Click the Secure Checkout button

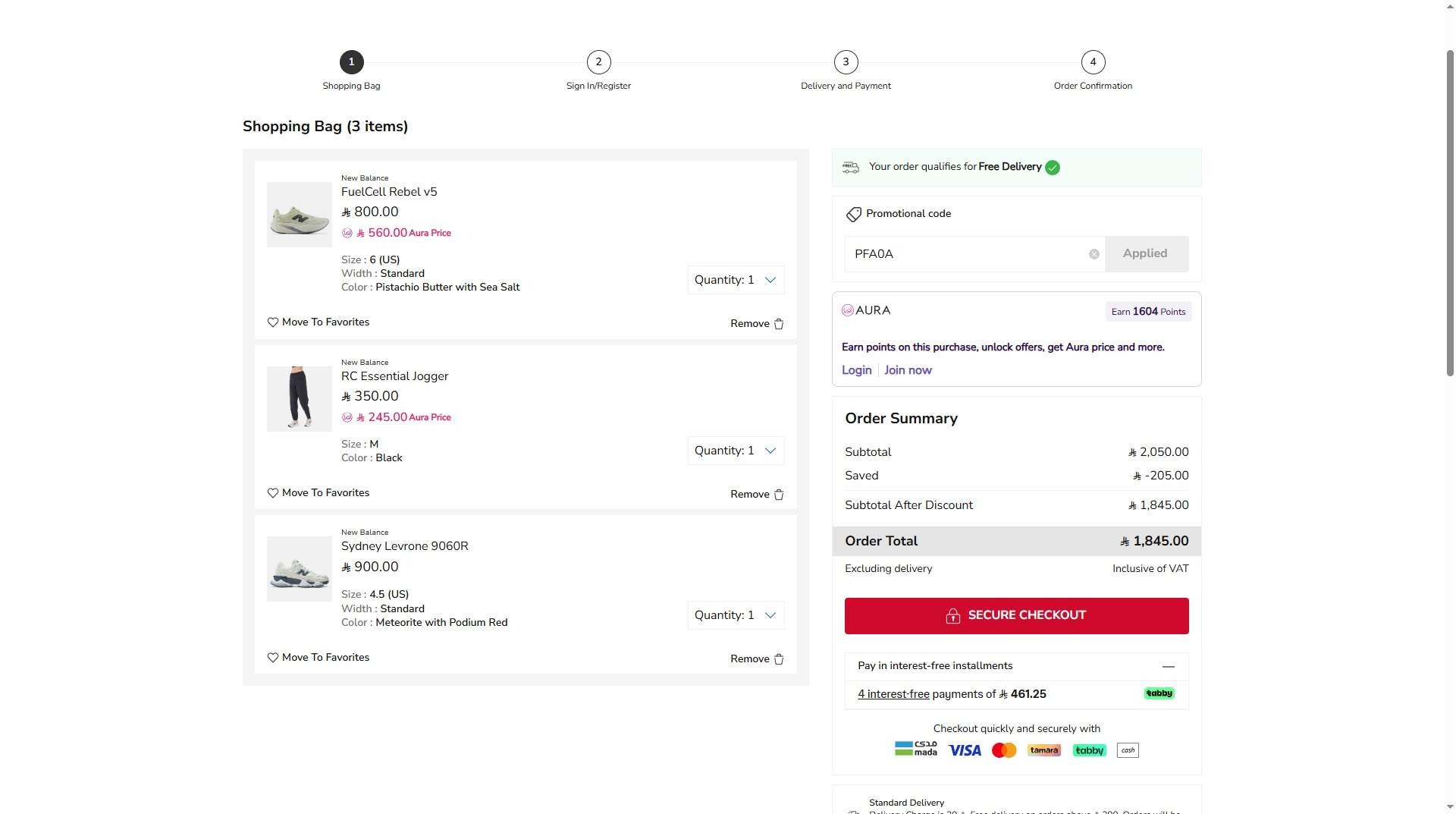1016,616
